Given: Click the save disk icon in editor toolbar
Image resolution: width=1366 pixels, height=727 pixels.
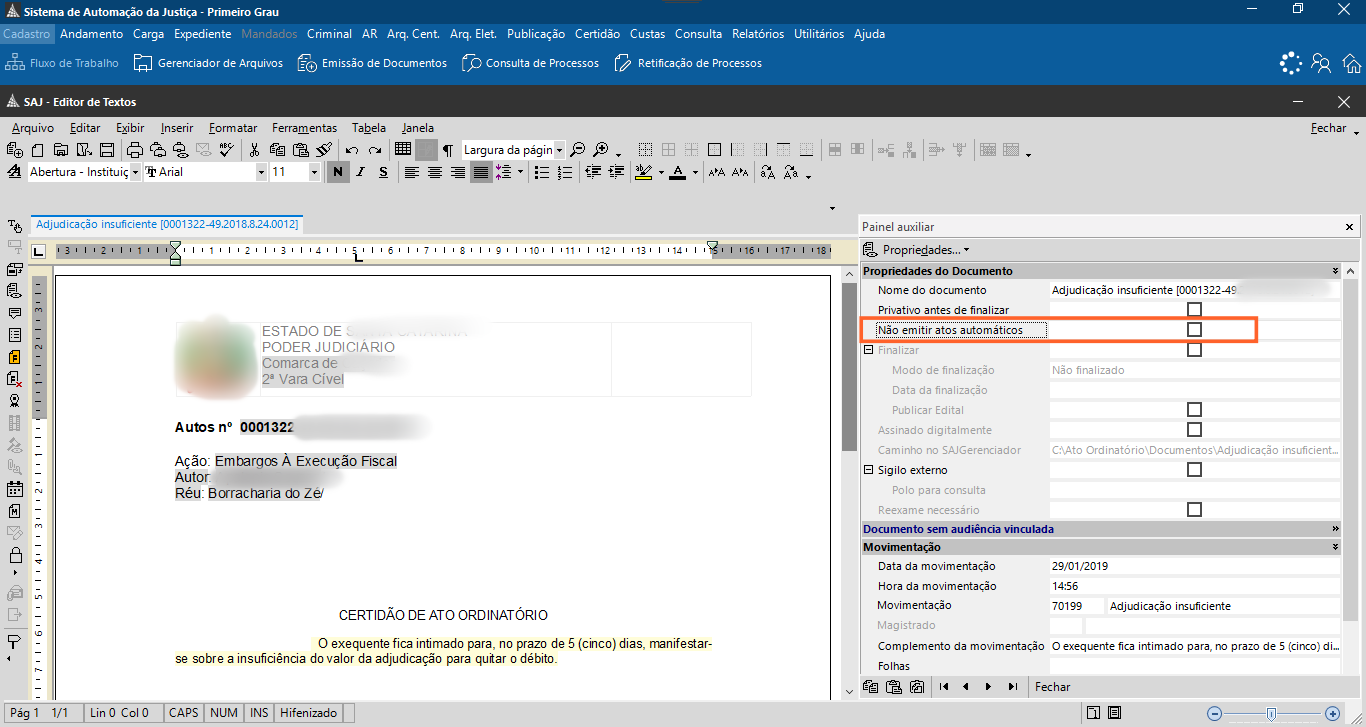Looking at the screenshot, I should click(x=106, y=150).
